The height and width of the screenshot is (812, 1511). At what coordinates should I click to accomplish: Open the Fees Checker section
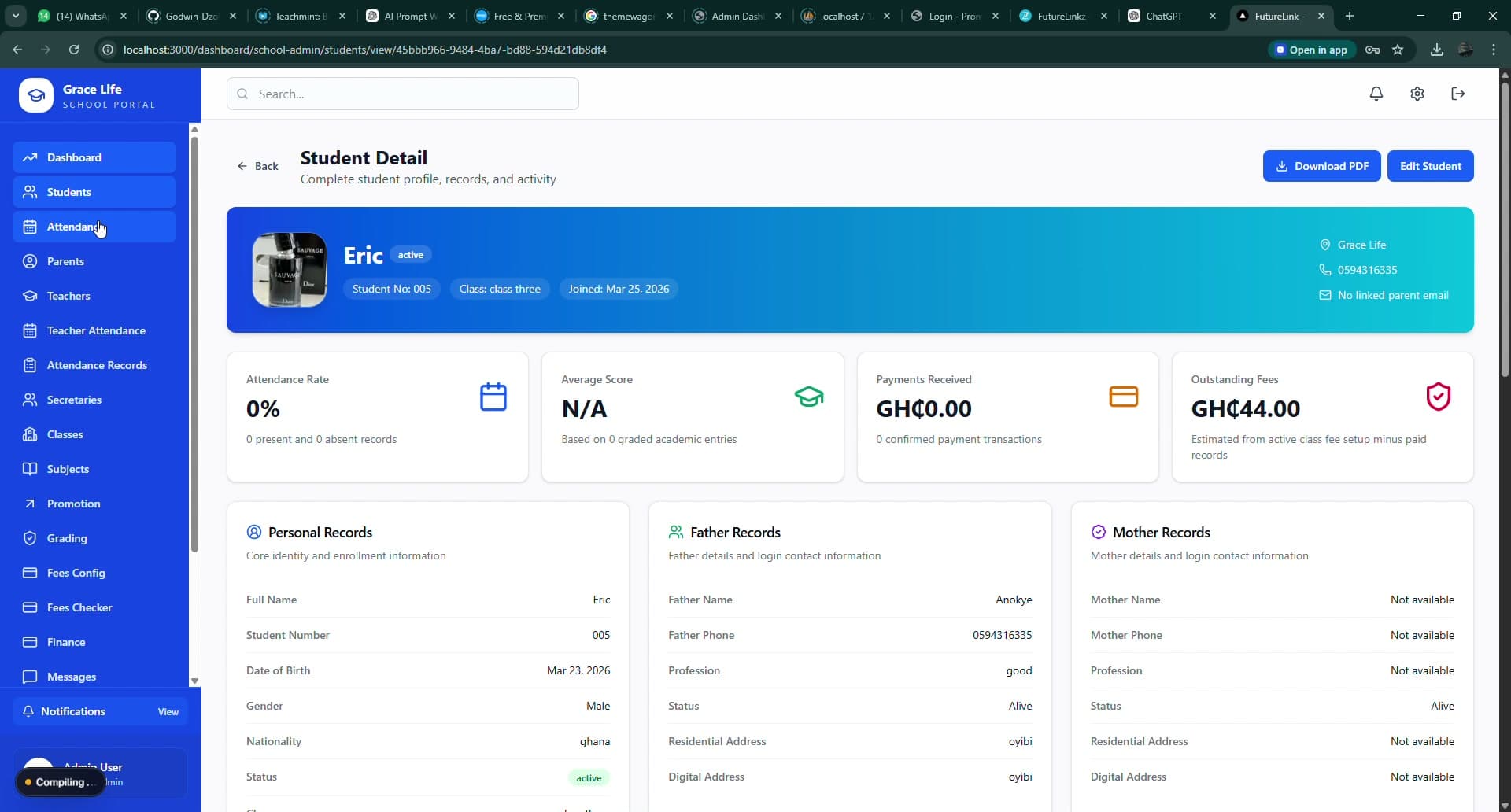[79, 607]
